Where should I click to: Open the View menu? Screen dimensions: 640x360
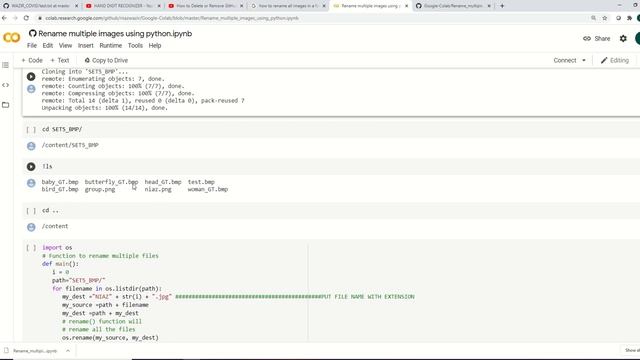point(65,45)
